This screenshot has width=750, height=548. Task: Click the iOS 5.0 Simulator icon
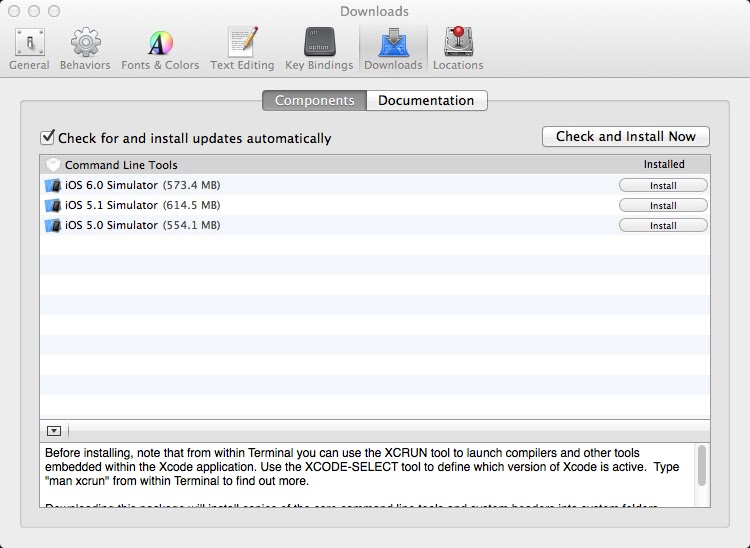point(53,225)
